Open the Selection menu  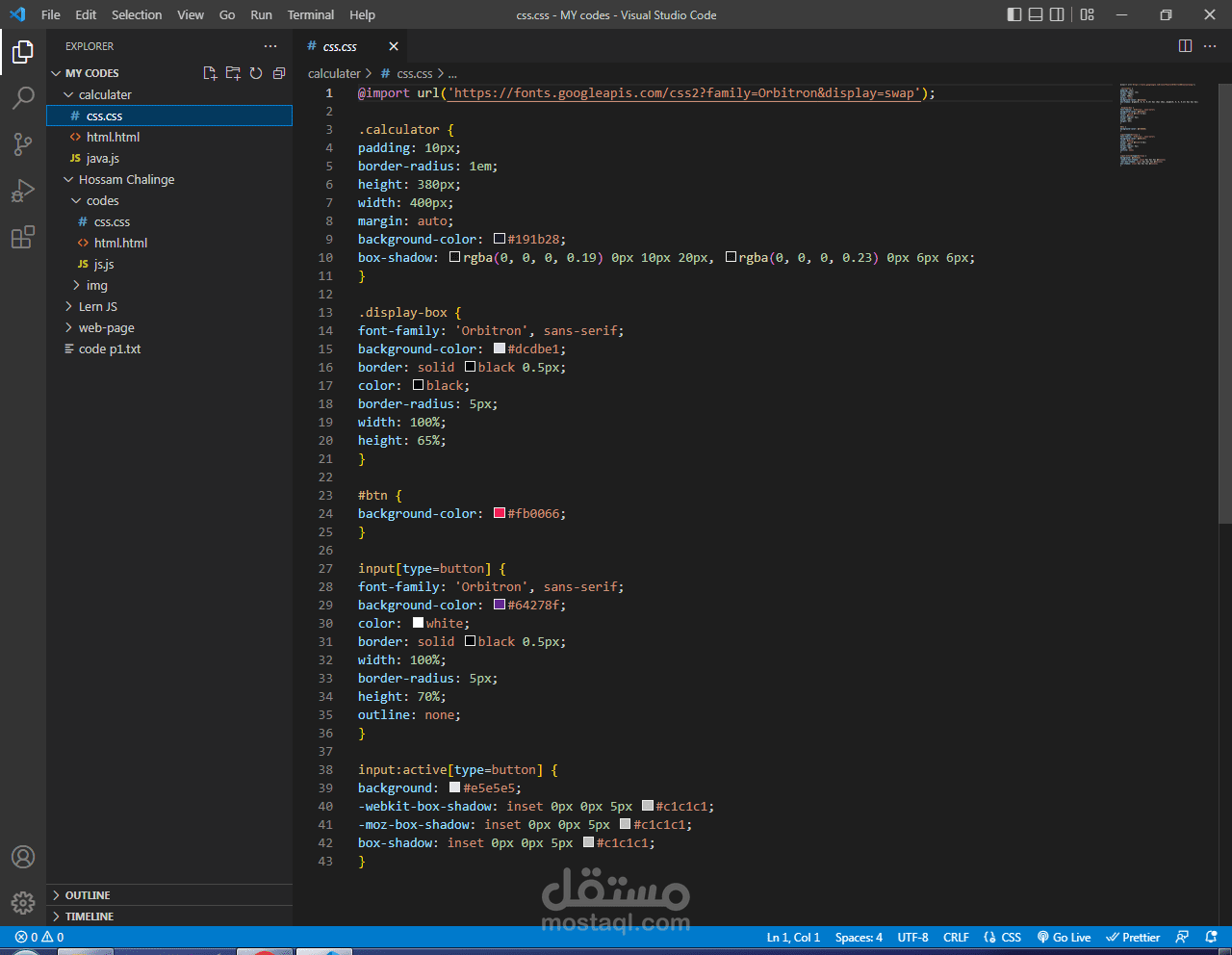tap(137, 14)
